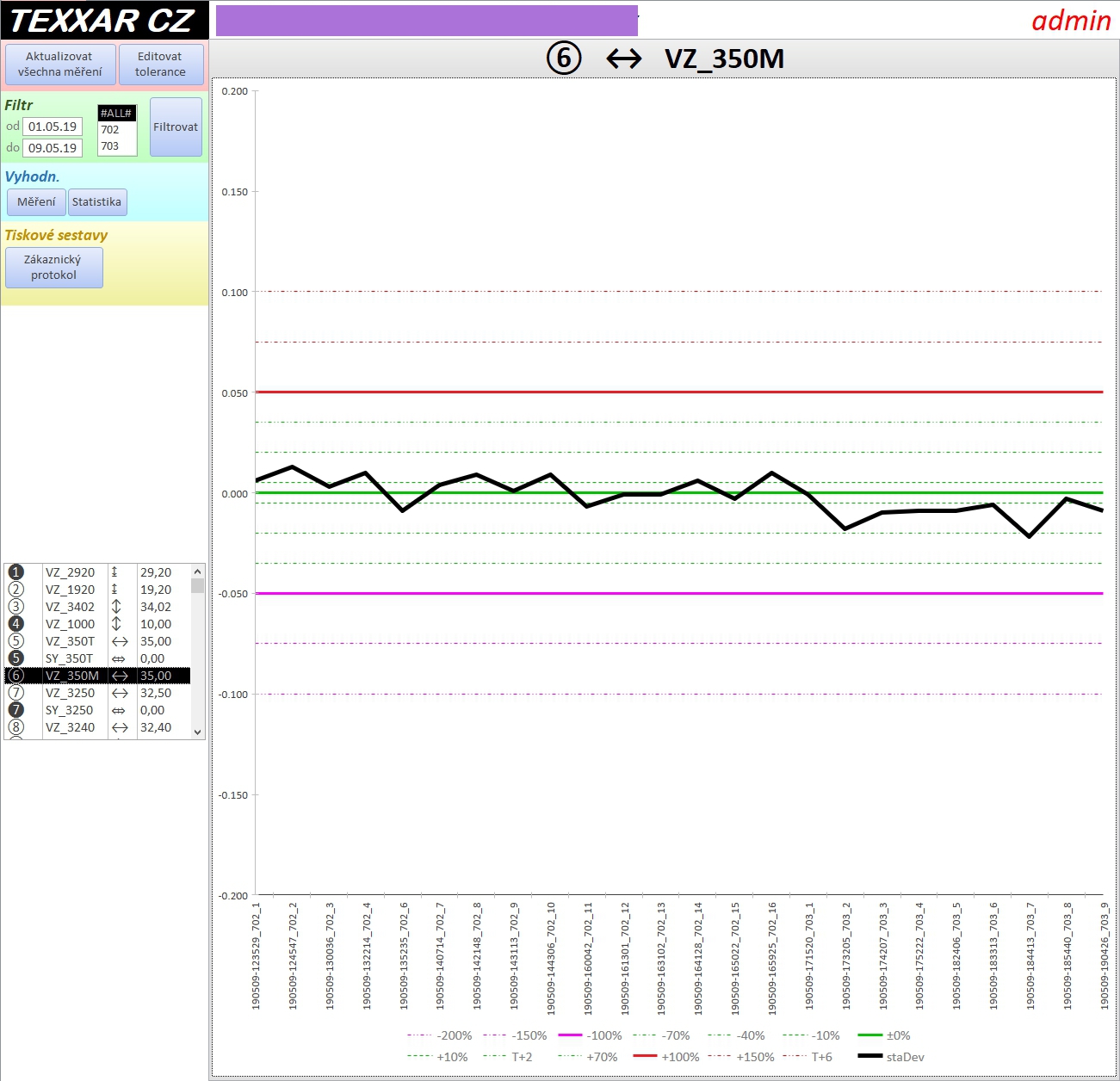Click x-axis label 190509-171520_703_1
Image resolution: width=1120 pixels, height=1081 pixels.
809,955
